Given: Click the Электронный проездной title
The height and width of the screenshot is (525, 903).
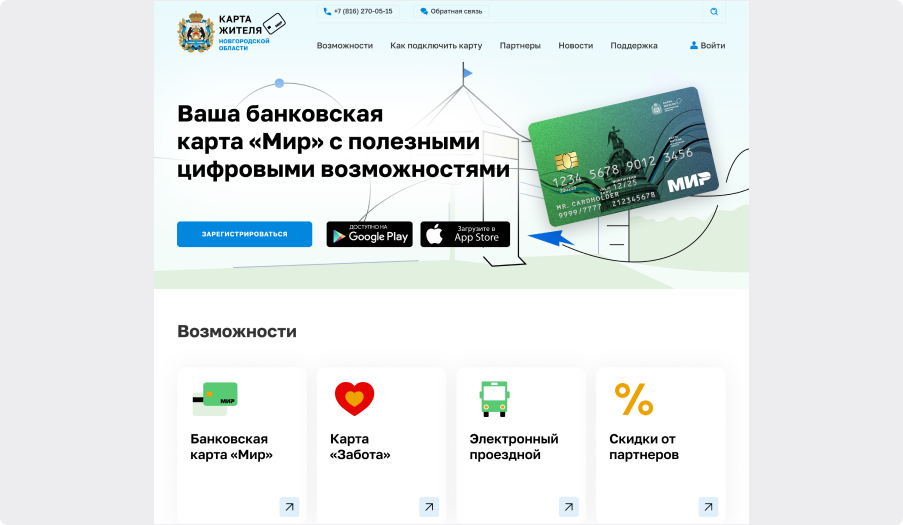Looking at the screenshot, I should pyautogui.click(x=514, y=447).
